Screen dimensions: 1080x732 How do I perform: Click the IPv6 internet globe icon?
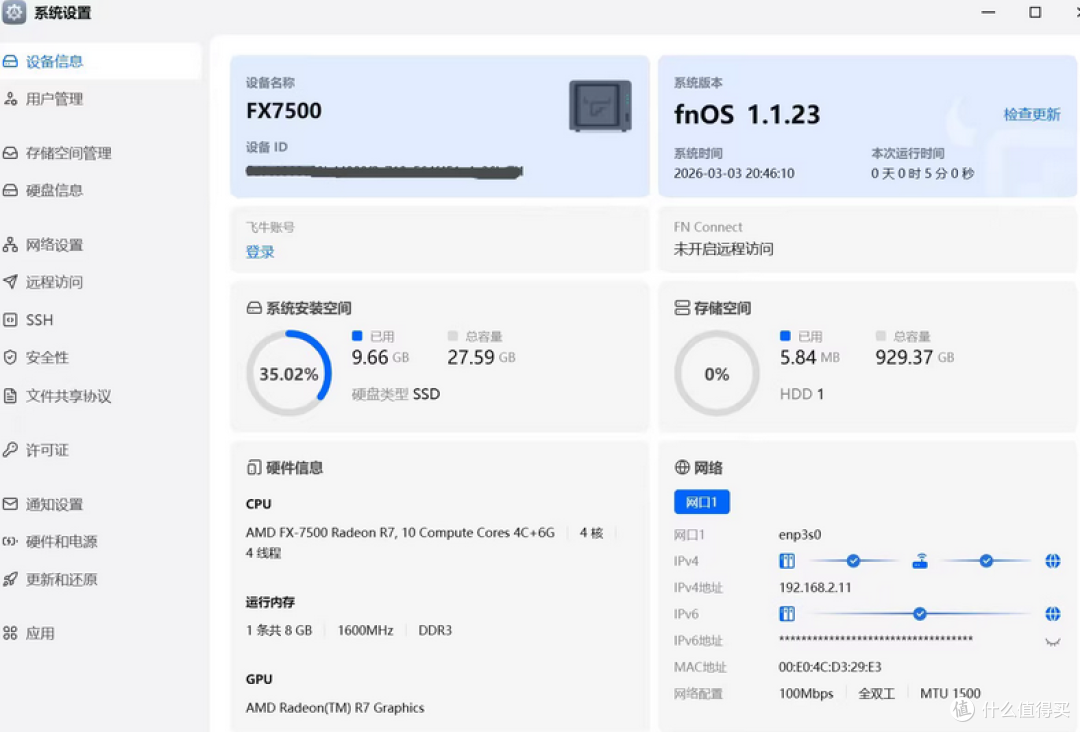point(1052,614)
